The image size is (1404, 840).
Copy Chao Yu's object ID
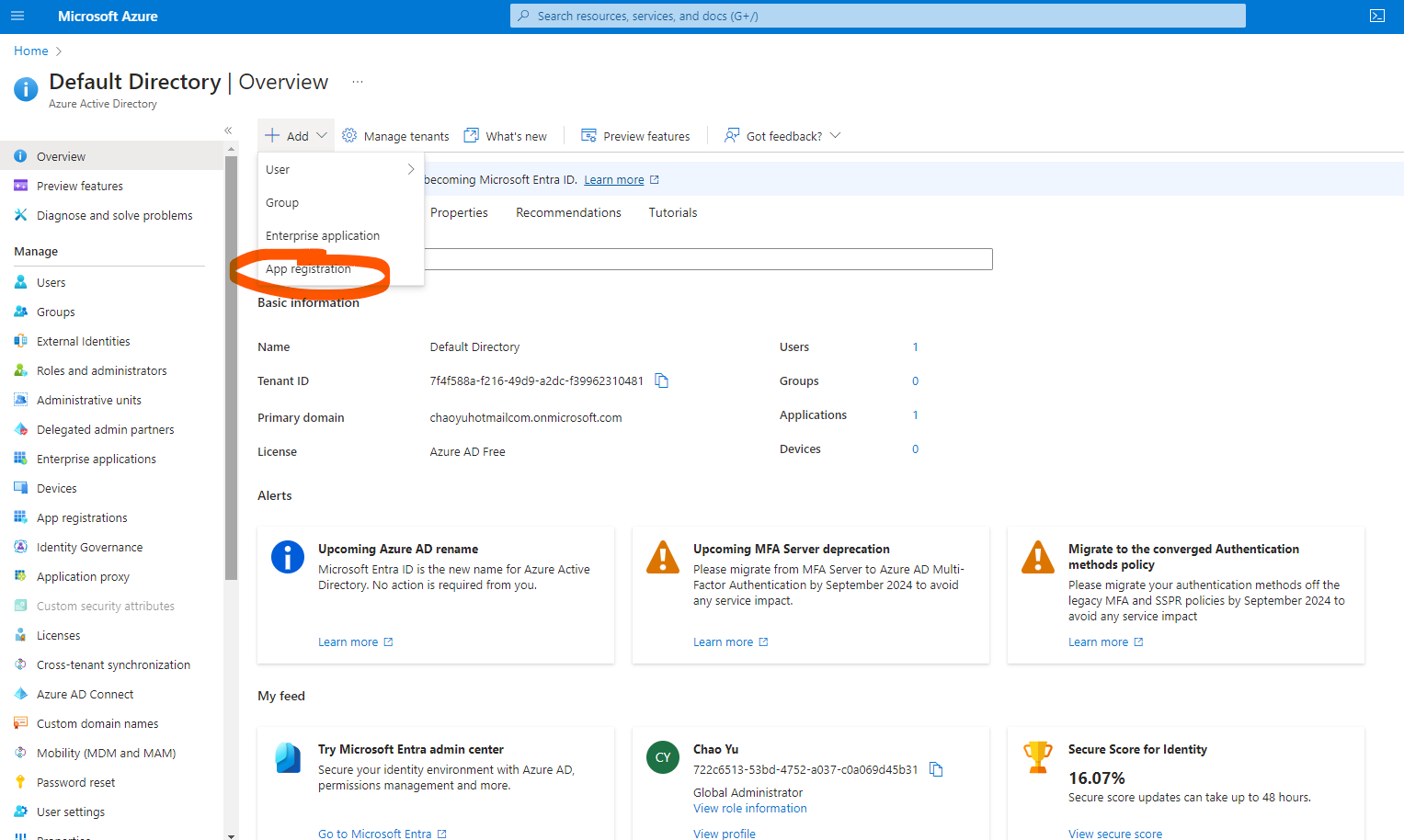(936, 769)
